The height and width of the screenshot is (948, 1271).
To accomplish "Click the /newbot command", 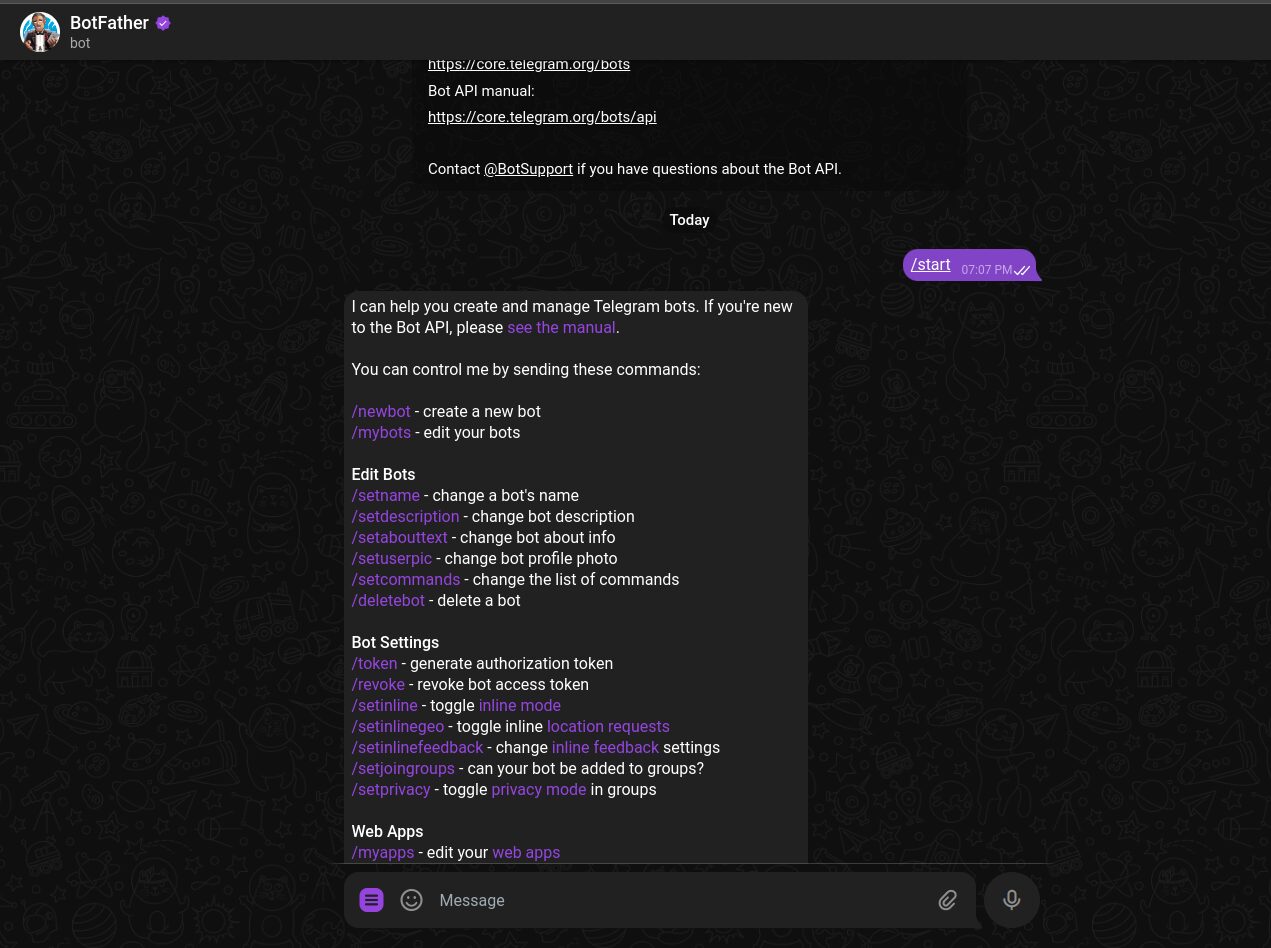I will (381, 411).
